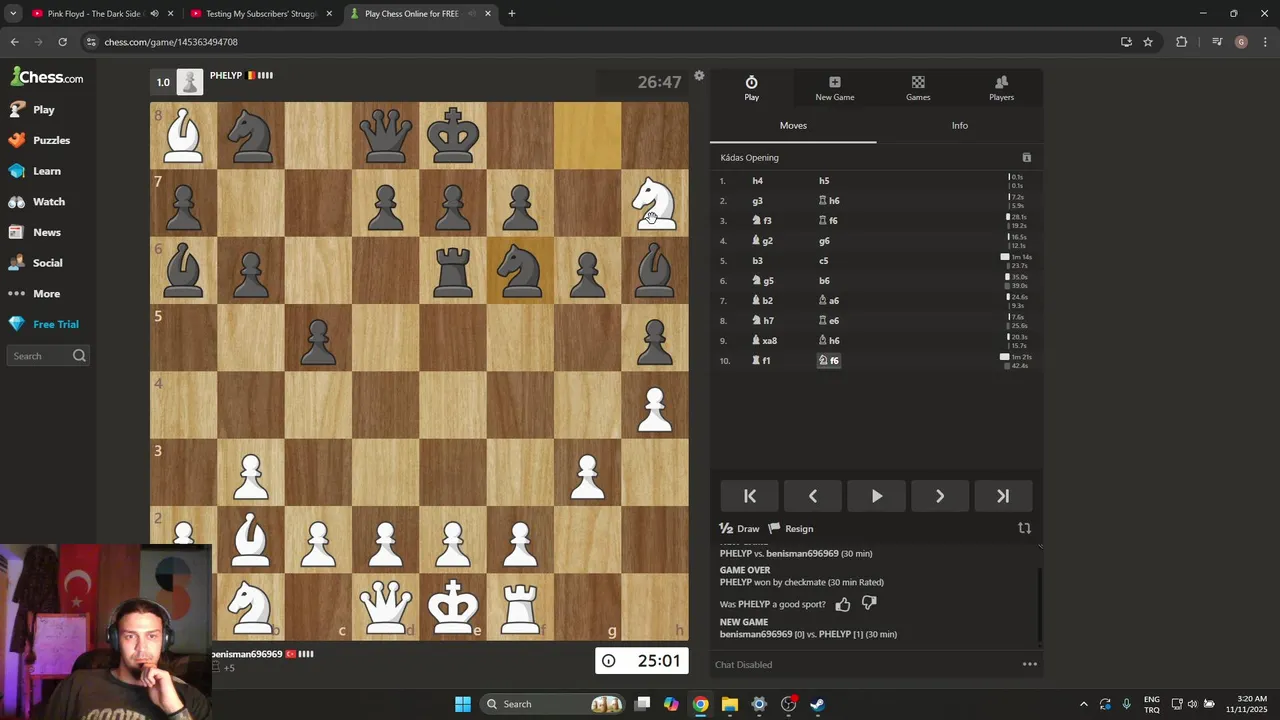
Task: Select the Info subtab
Action: 959,126
